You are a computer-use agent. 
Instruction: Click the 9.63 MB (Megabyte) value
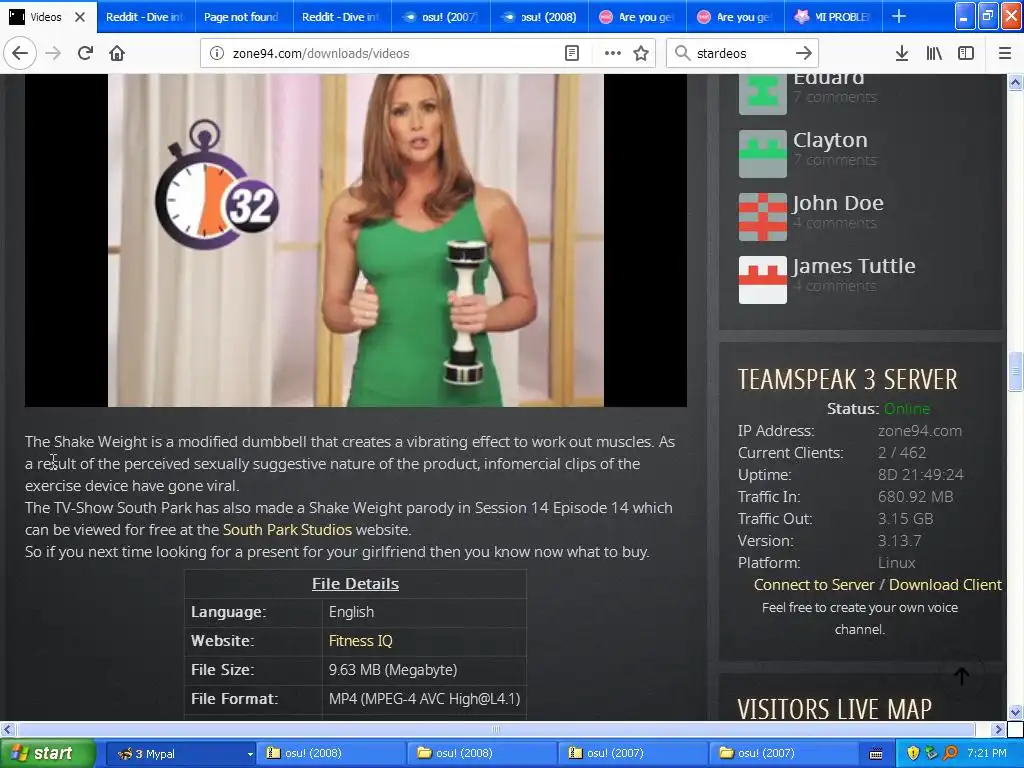click(393, 670)
